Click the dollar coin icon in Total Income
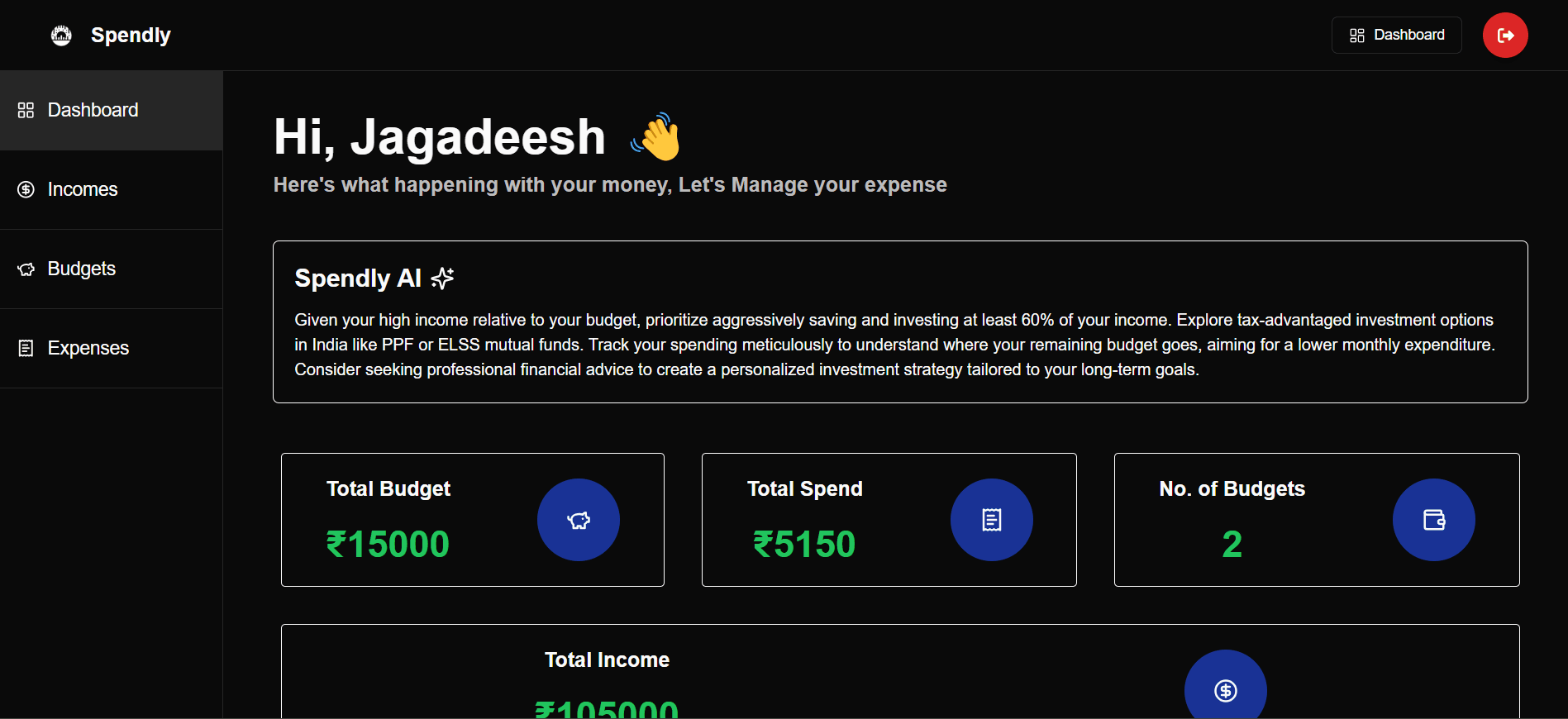Viewport: 1568px width, 719px height. pos(1226,690)
